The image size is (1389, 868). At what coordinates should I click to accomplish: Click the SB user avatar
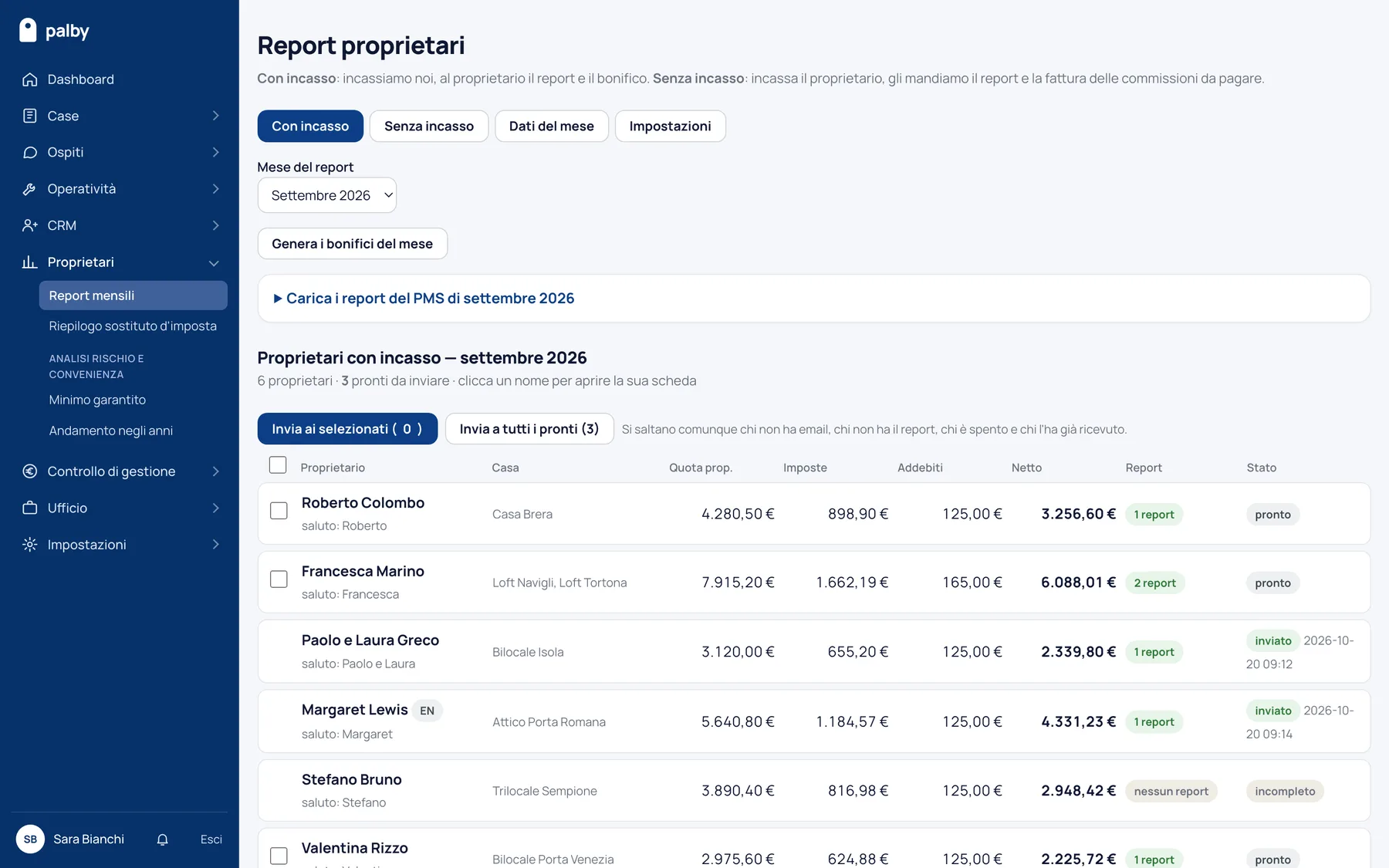click(30, 839)
